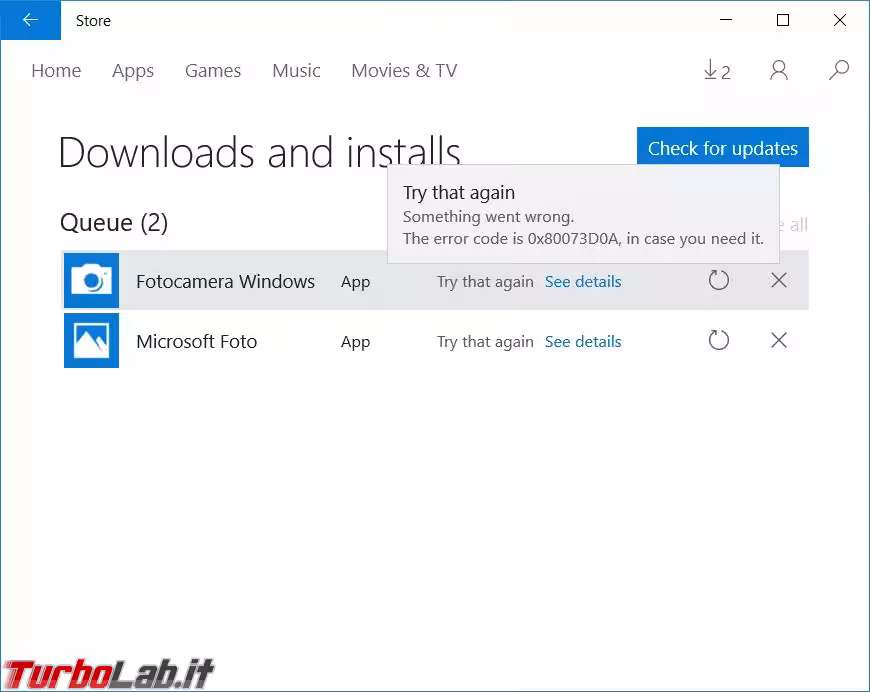Click the back arrow in title bar
Image resolution: width=870 pixels, height=692 pixels.
coord(30,20)
